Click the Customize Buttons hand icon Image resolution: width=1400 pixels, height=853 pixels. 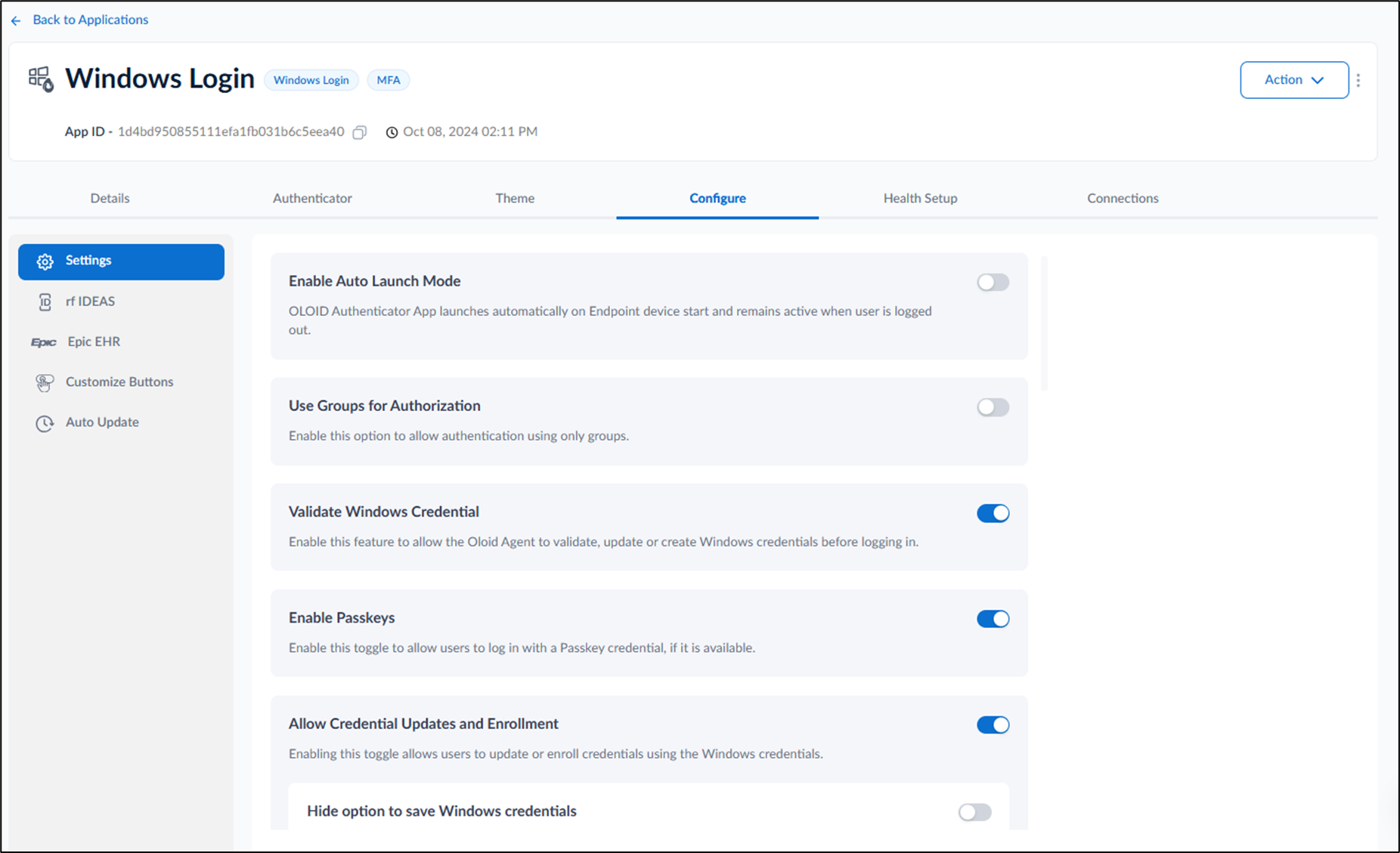tap(45, 382)
